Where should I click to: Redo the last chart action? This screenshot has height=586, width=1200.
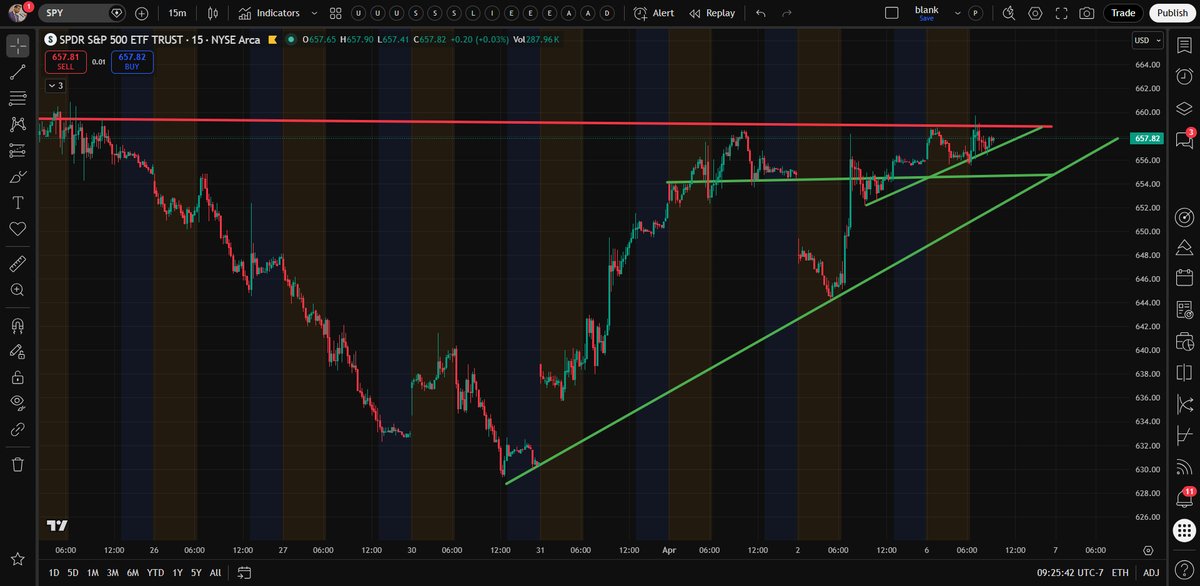tap(786, 13)
